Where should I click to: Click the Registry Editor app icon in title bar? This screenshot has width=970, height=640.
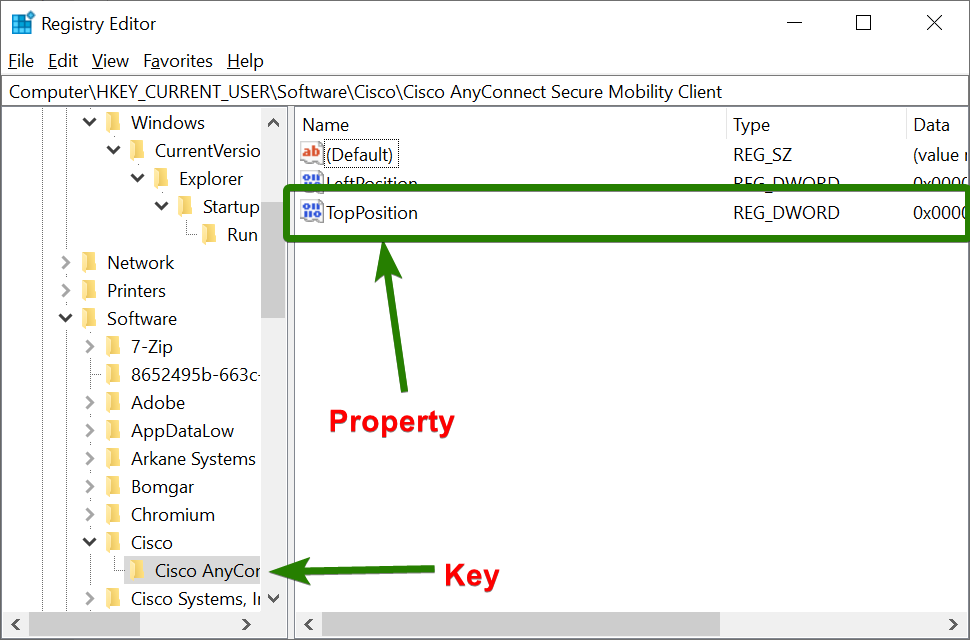pos(23,23)
